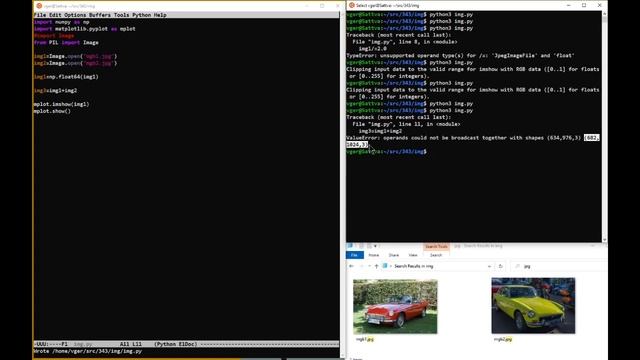Click the '(Python ElDoc)' mode indicator in modeline
The width and height of the screenshot is (640, 360).
[x=176, y=344]
